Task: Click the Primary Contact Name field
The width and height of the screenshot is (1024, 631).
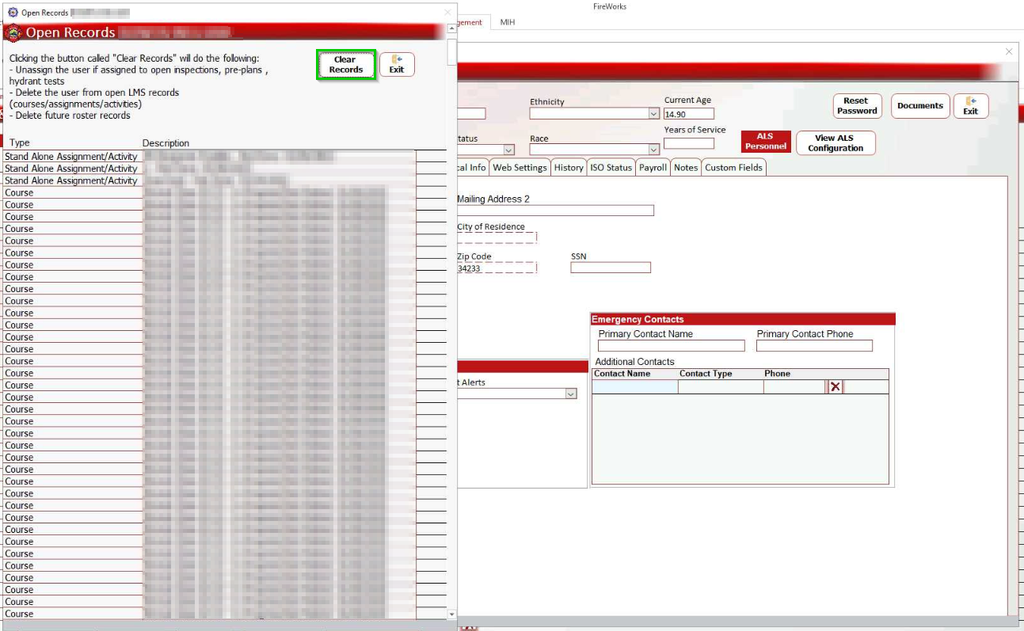Action: 671,346
